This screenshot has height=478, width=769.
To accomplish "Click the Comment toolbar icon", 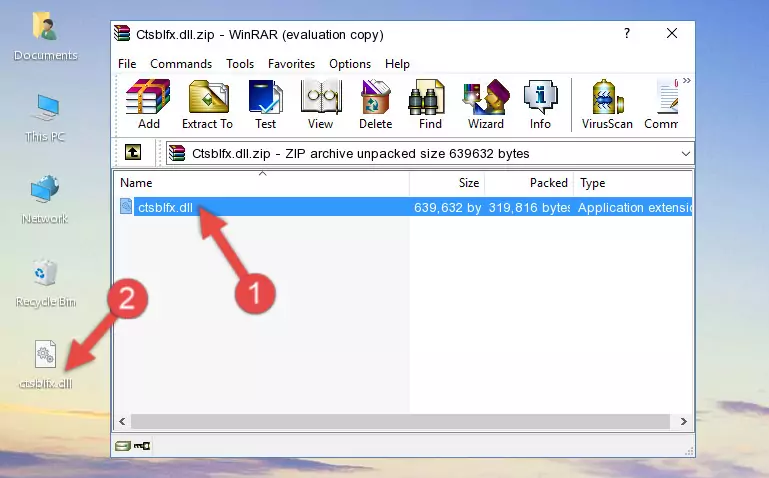I will tap(662, 104).
